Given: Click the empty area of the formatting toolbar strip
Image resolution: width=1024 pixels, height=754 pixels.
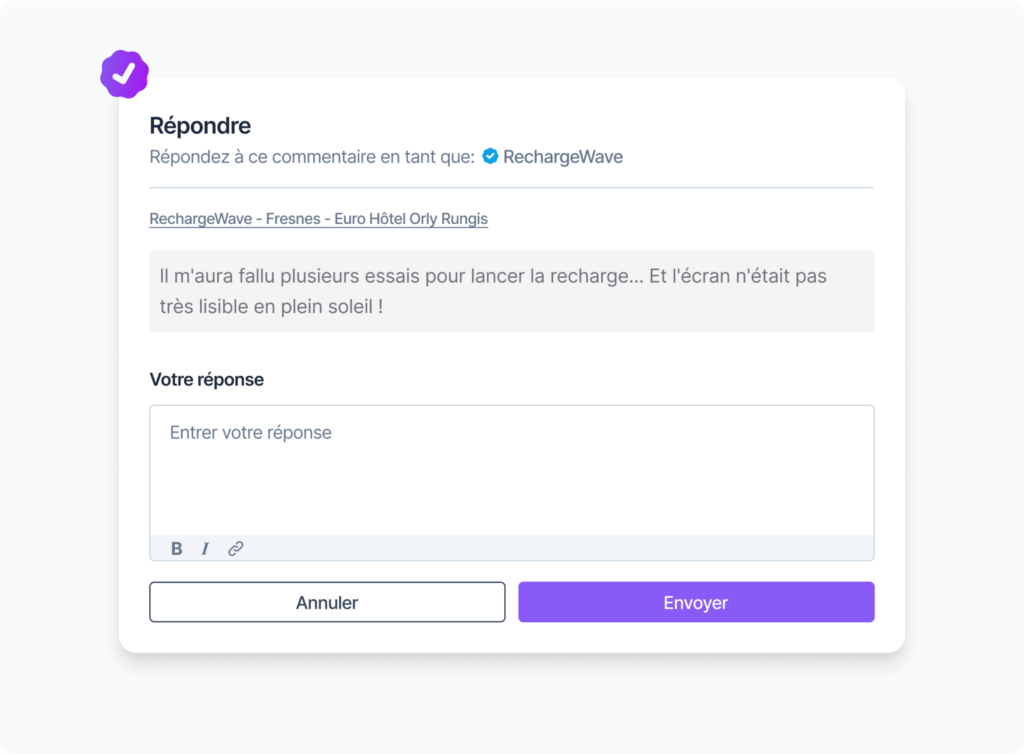Looking at the screenshot, I should click(555, 548).
